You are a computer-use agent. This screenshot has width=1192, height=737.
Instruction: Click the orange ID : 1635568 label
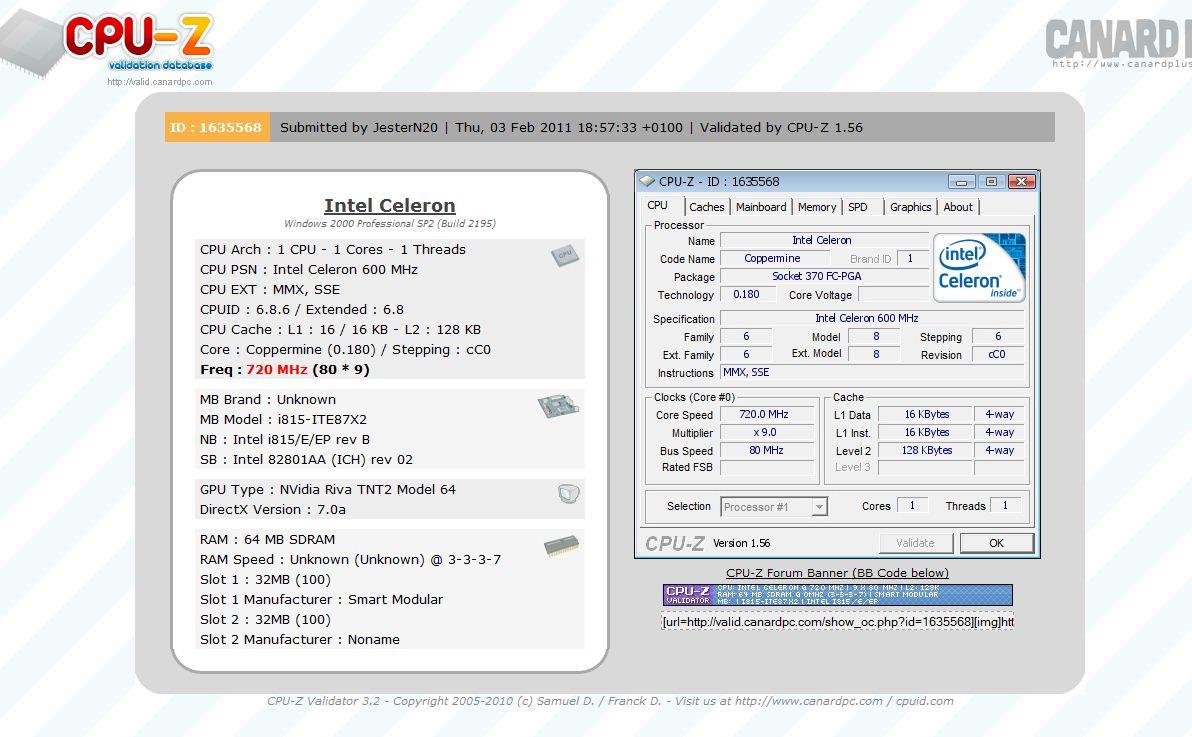pos(217,127)
